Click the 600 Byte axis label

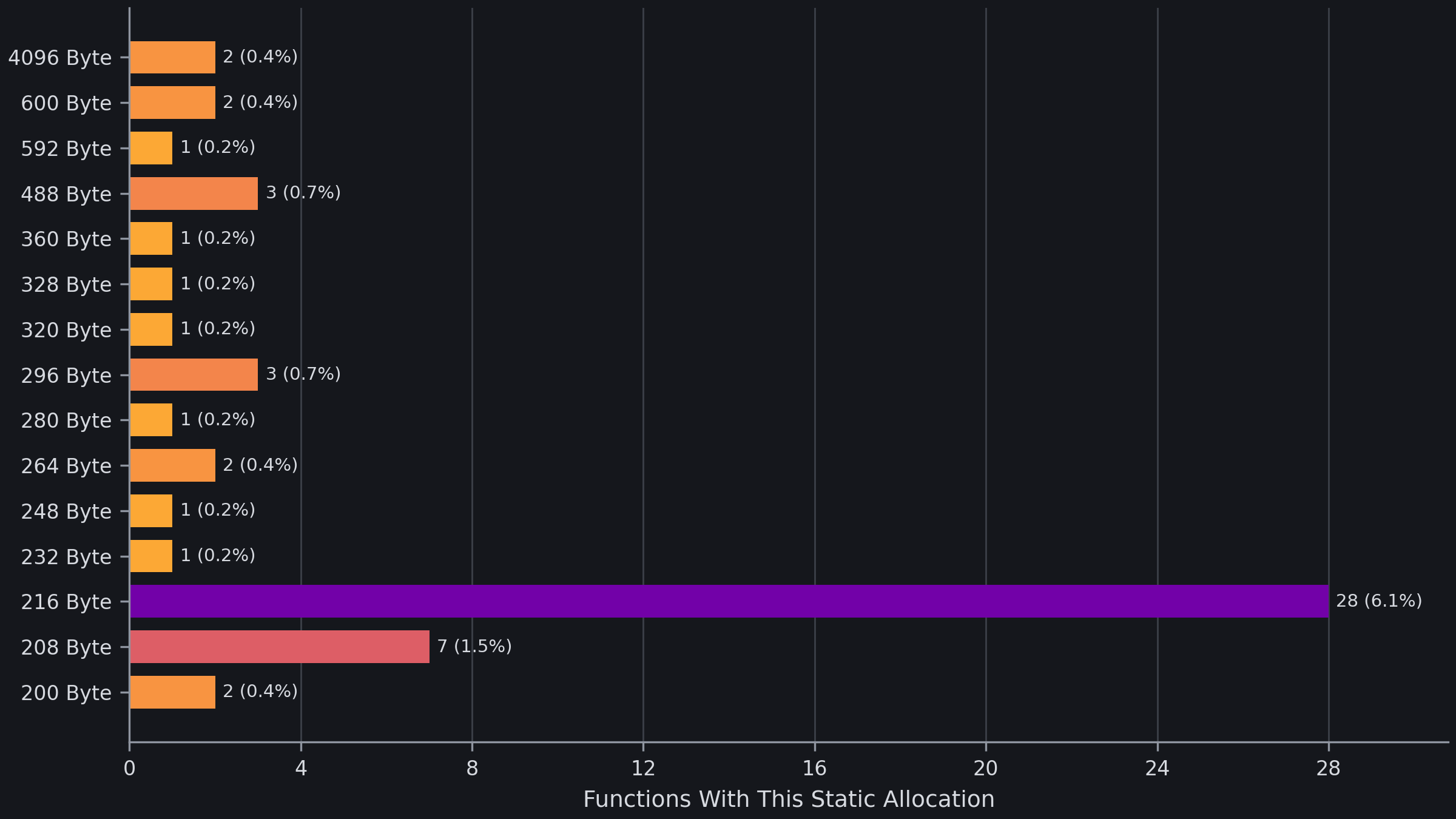pos(66,103)
